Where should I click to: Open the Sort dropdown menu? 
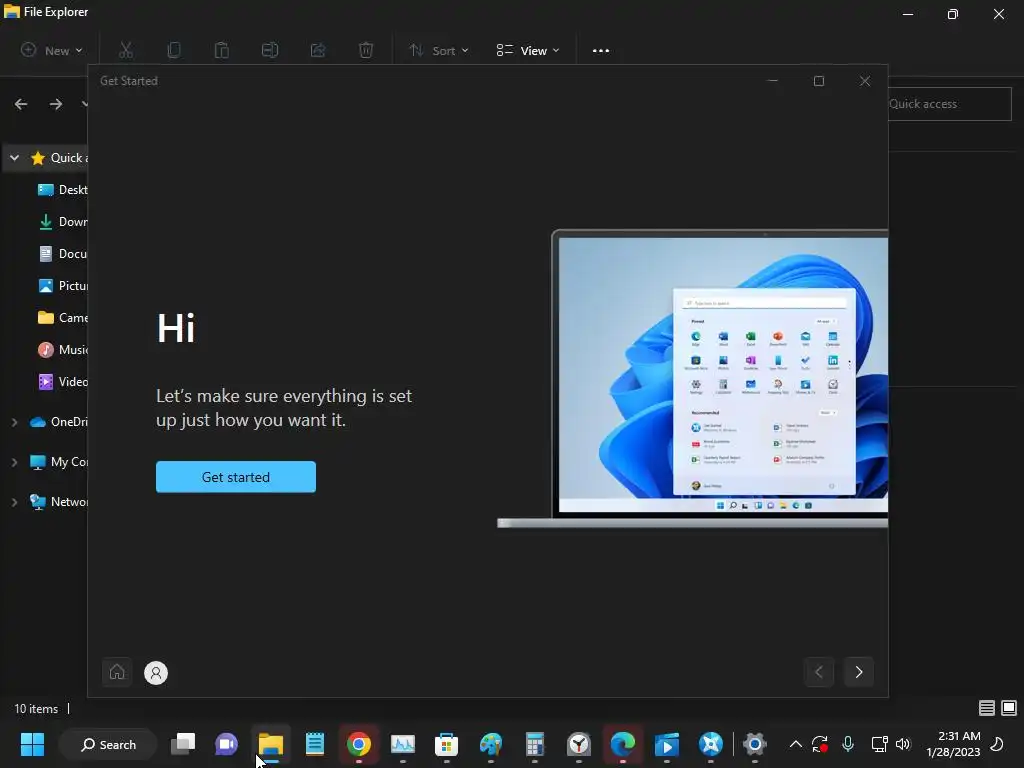pos(439,50)
